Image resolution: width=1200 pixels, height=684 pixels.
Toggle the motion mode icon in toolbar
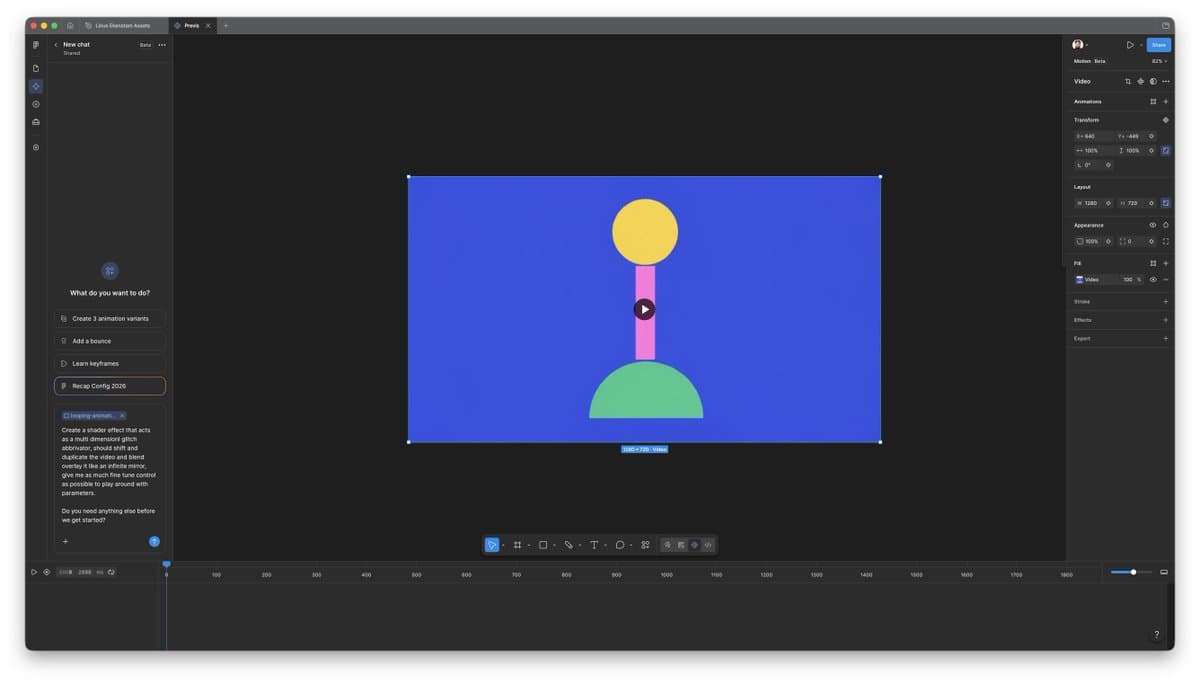coord(694,545)
